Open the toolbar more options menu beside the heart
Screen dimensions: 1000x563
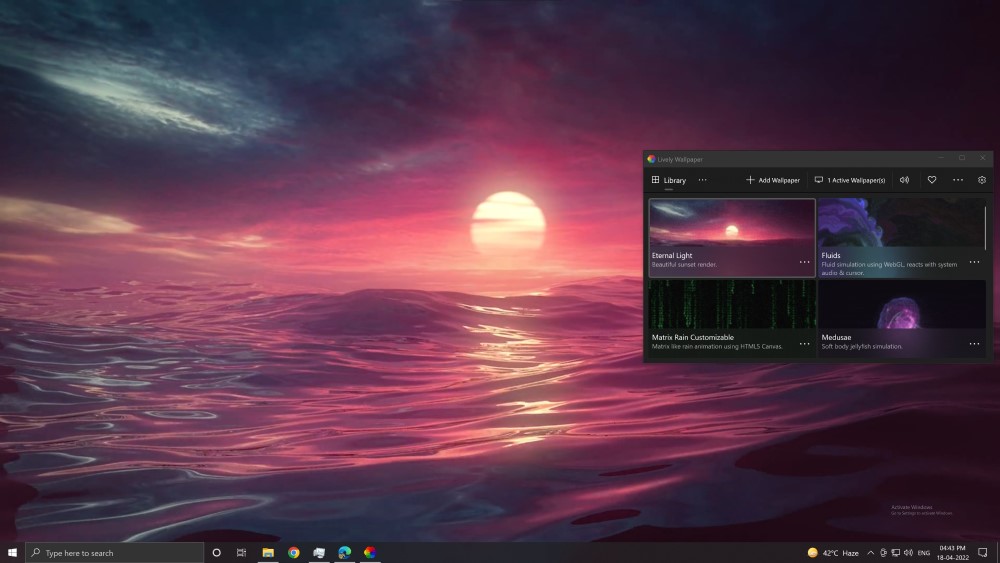[958, 180]
